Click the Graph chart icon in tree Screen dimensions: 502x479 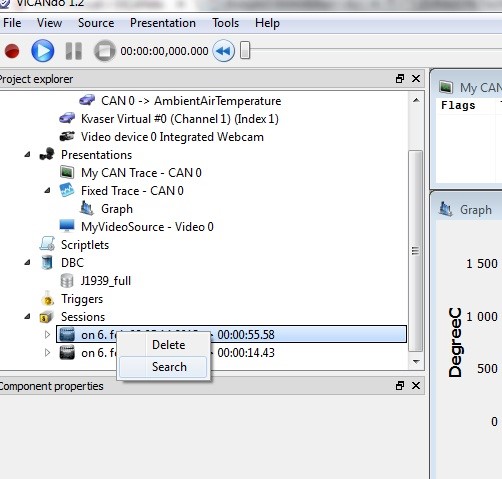[87, 208]
